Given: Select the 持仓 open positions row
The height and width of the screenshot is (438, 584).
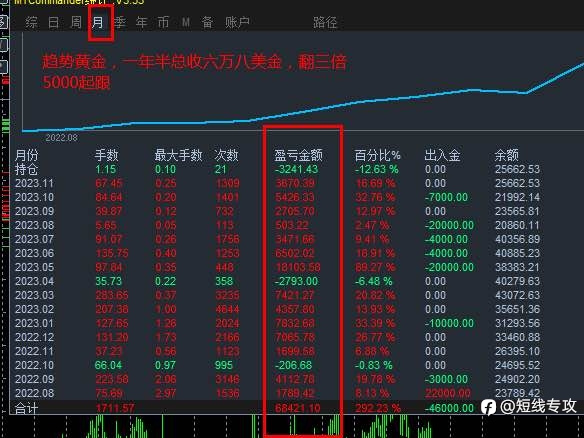Looking at the screenshot, I should 277,169.
